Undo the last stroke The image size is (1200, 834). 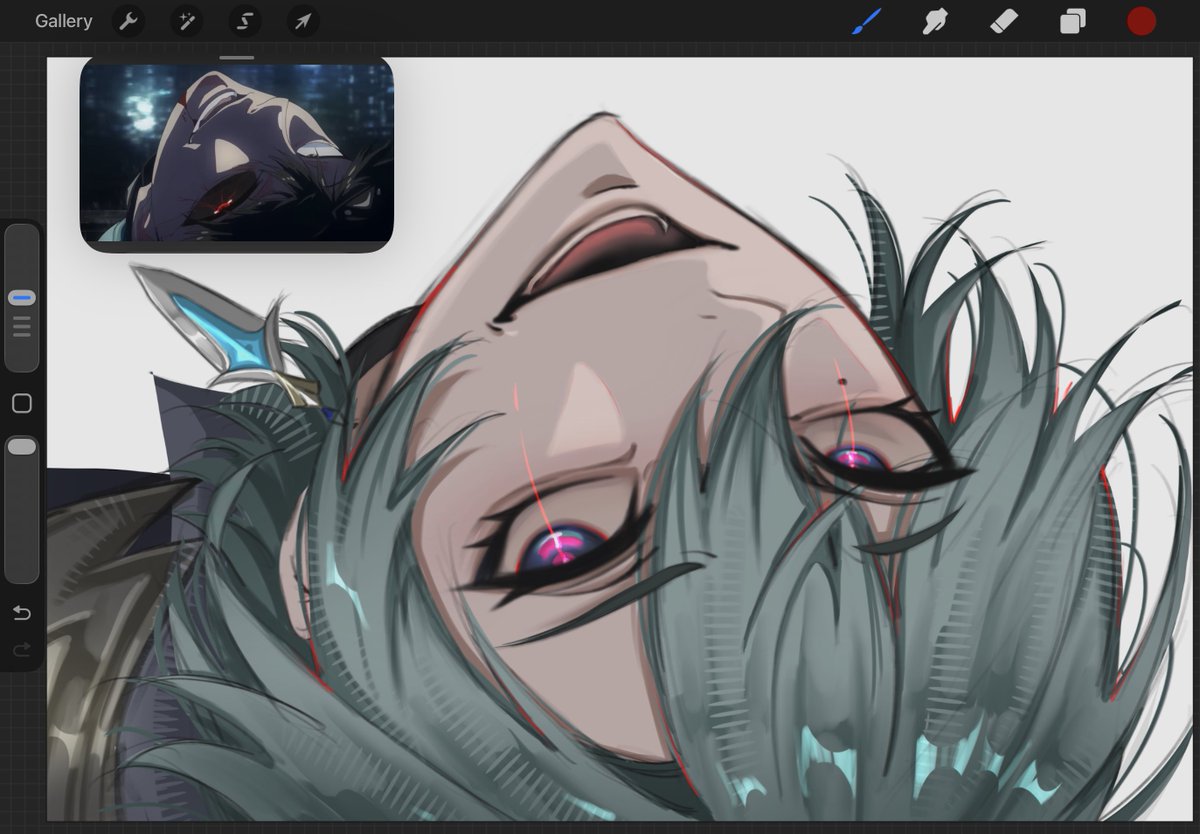(22, 613)
